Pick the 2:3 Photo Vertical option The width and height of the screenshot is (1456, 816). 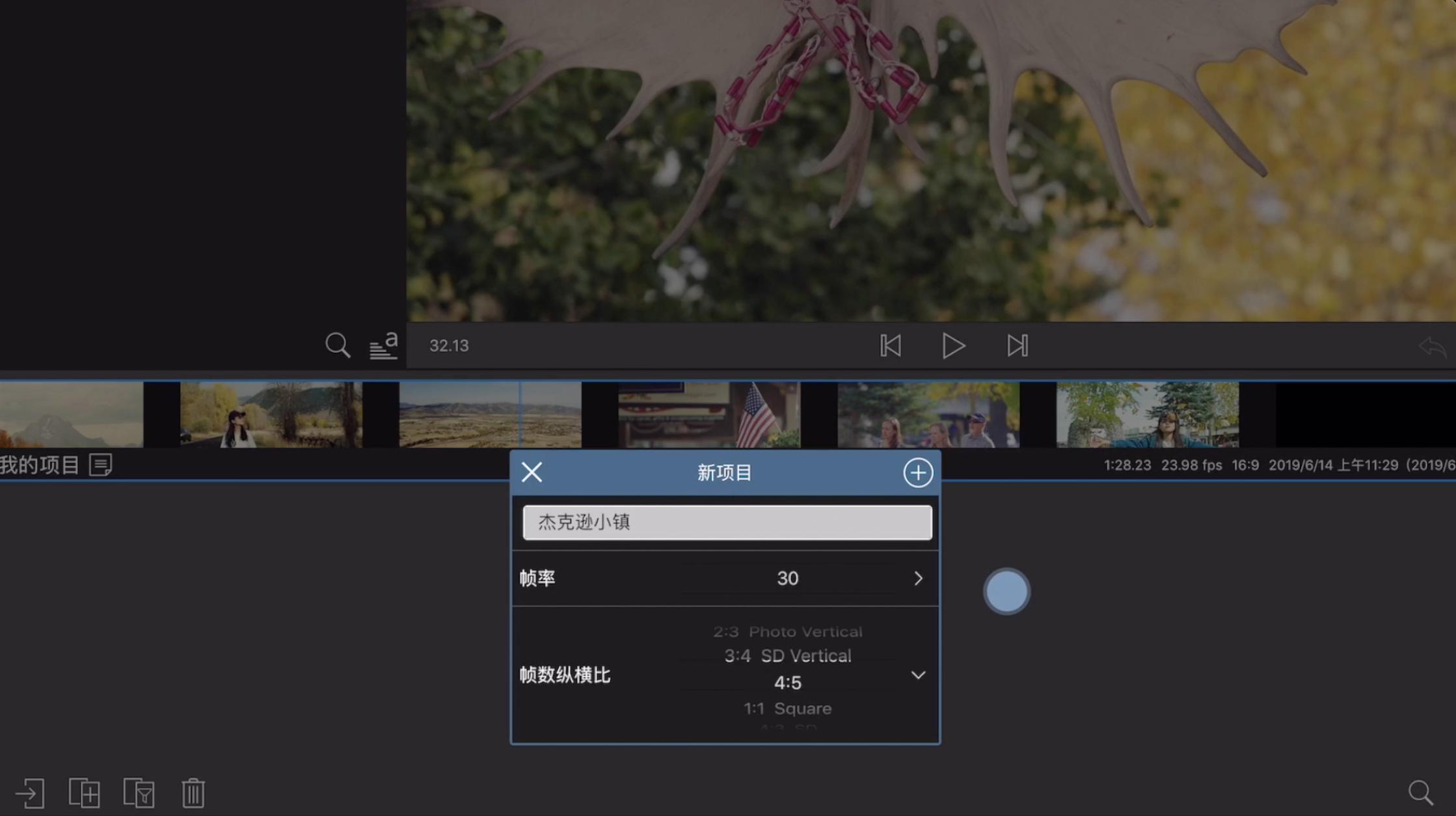788,631
